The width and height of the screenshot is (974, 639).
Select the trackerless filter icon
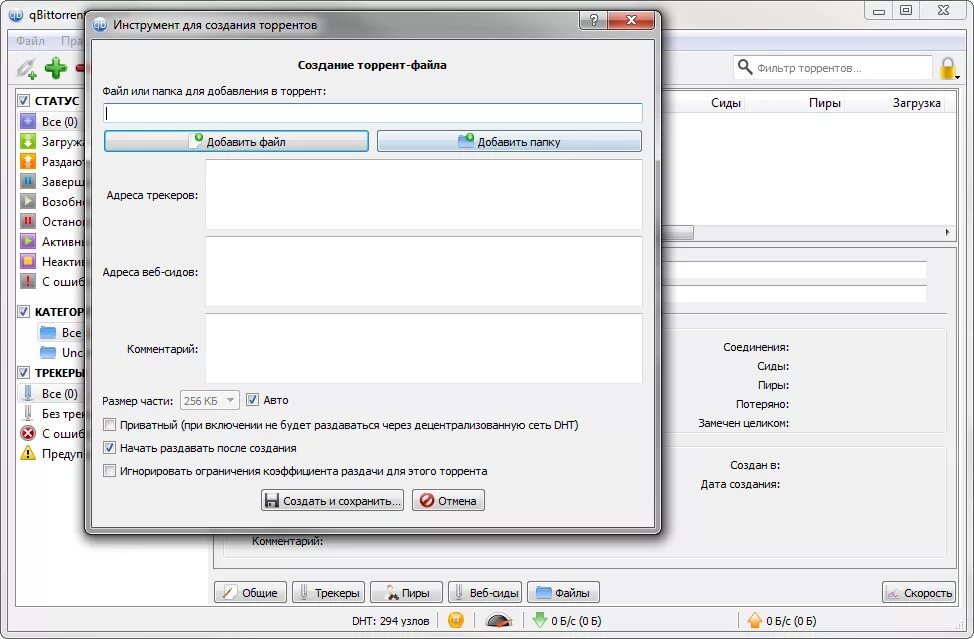point(28,414)
